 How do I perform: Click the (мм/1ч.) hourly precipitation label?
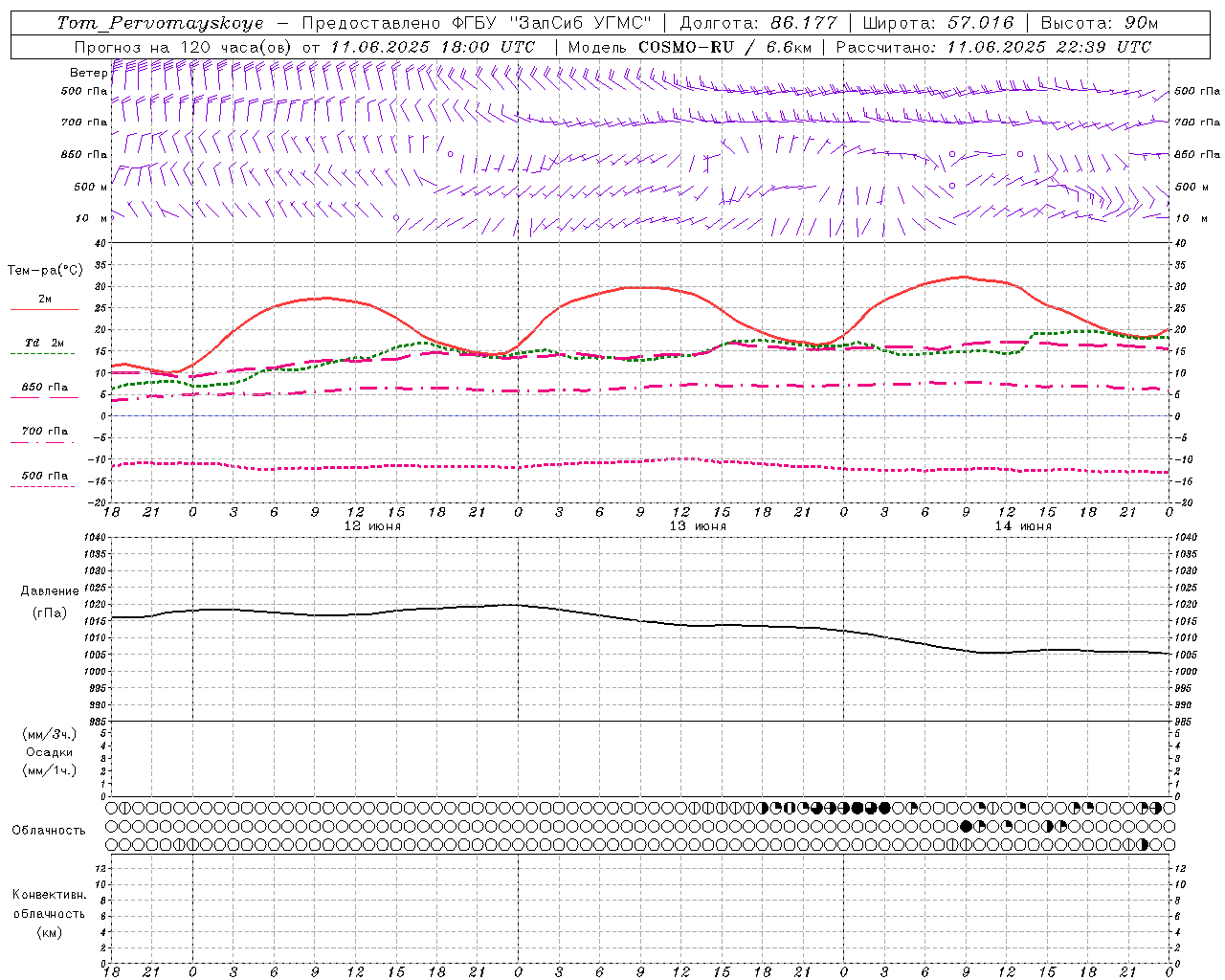pos(50,770)
